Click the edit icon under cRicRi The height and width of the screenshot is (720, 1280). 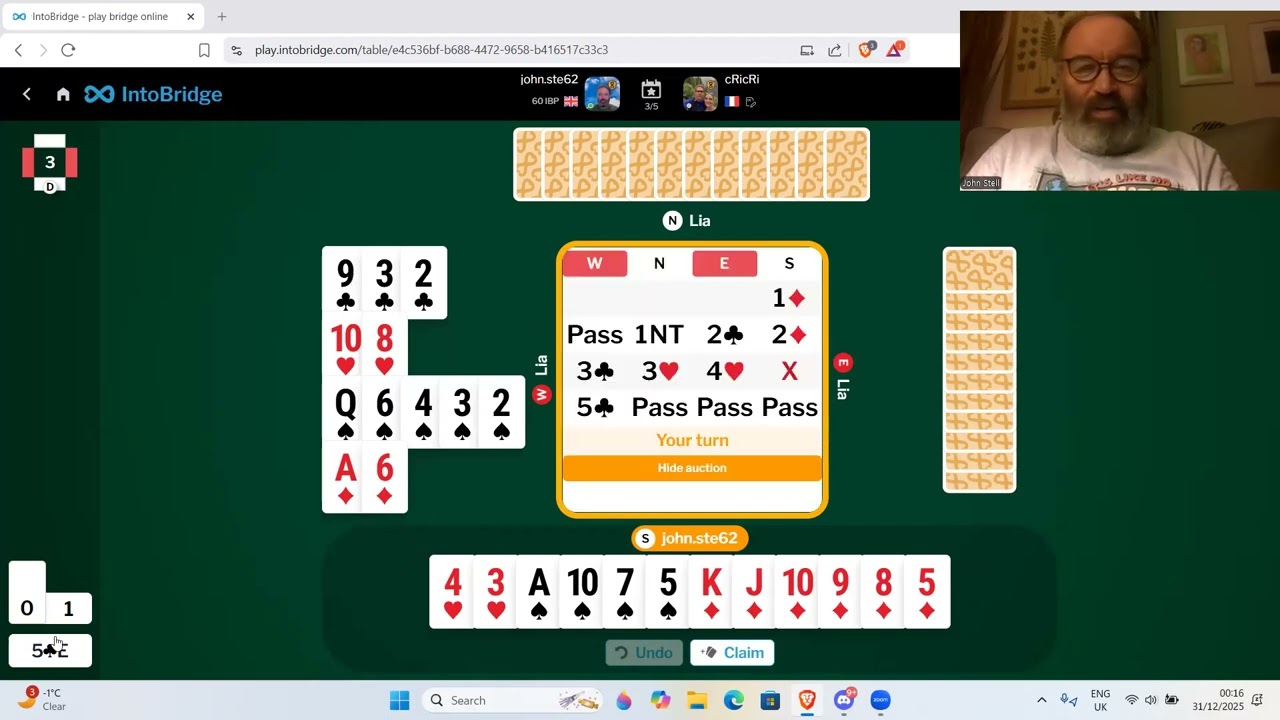[751, 102]
